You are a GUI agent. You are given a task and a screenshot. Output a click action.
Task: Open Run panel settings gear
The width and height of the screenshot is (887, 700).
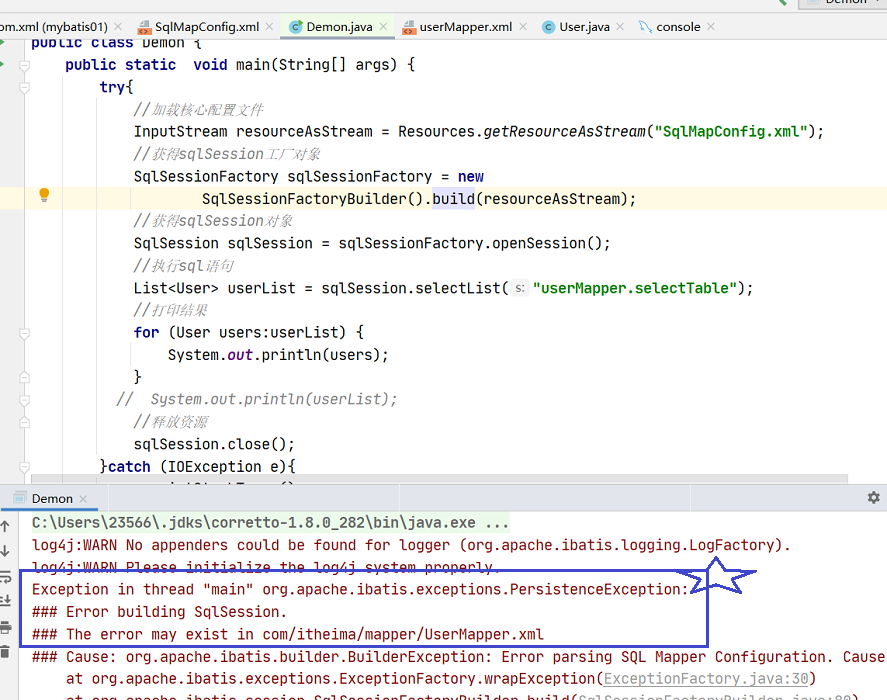coord(873,497)
